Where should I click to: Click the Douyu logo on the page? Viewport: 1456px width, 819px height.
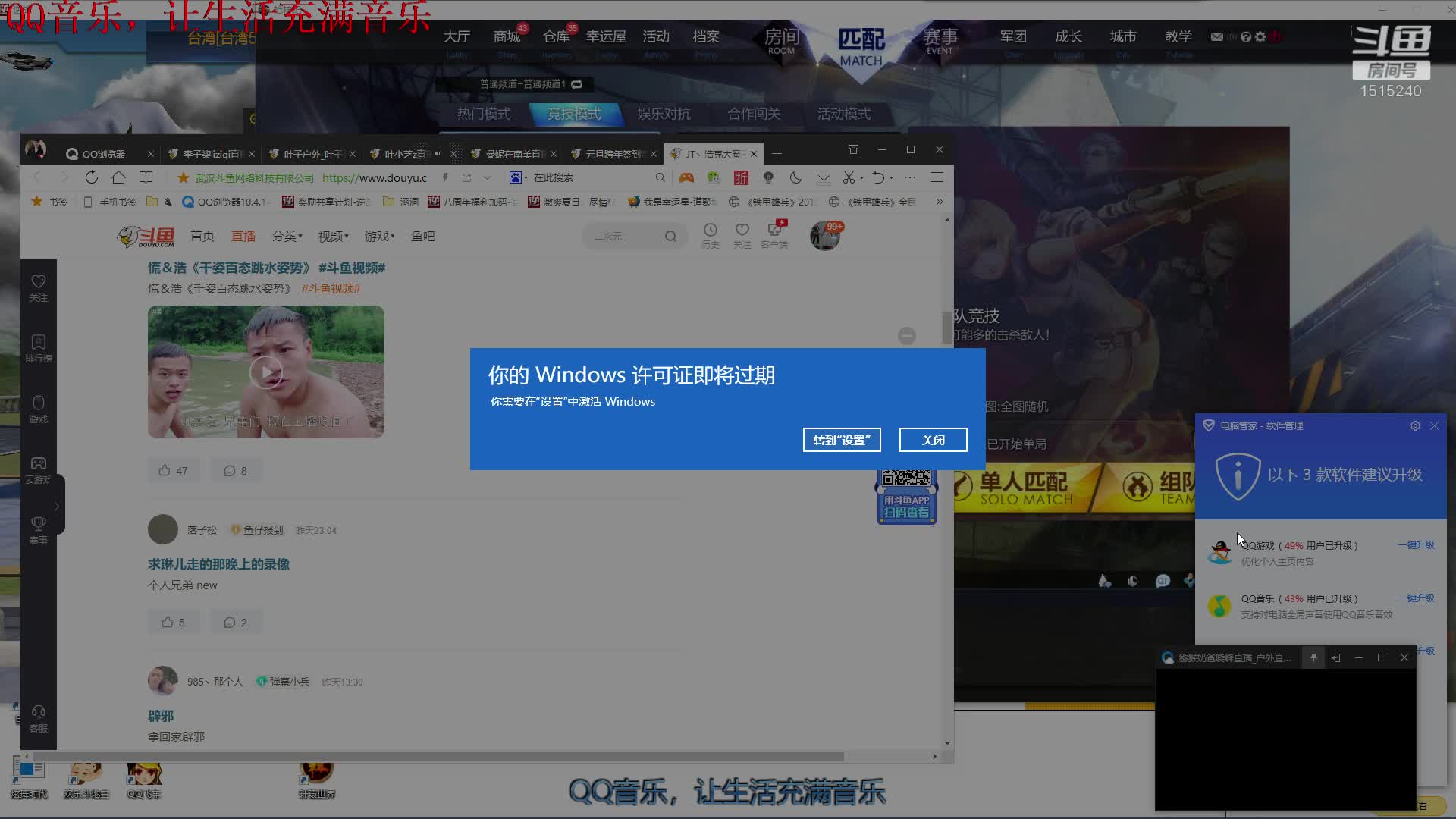point(146,237)
